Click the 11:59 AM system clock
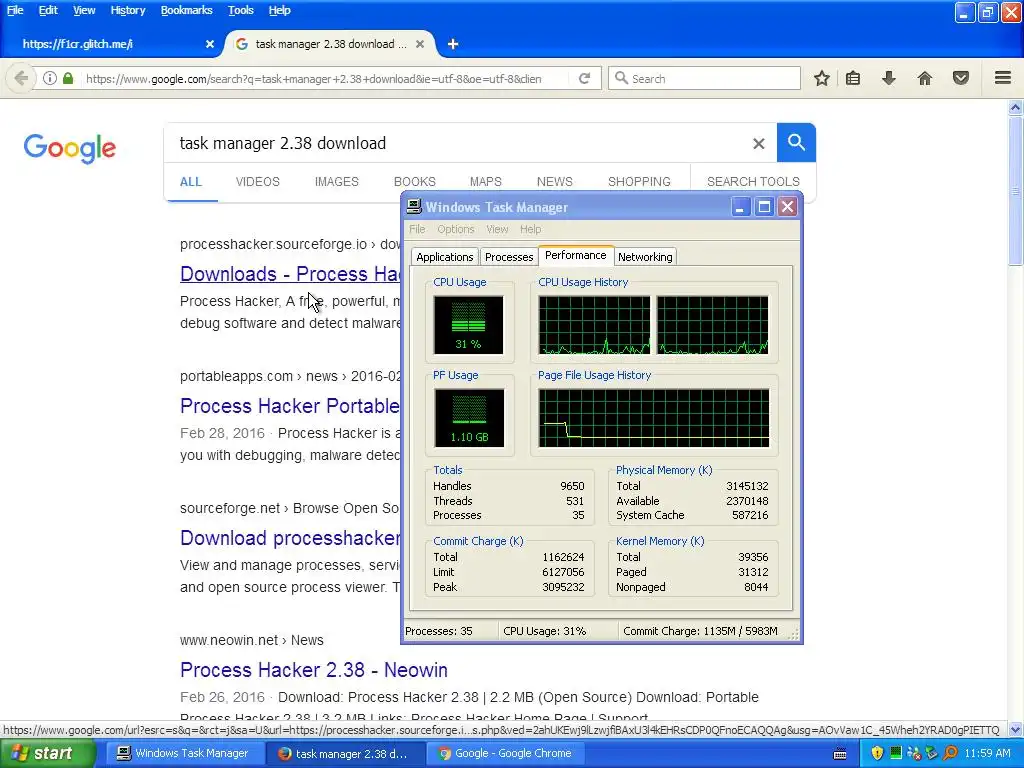1024x768 pixels. (x=987, y=753)
